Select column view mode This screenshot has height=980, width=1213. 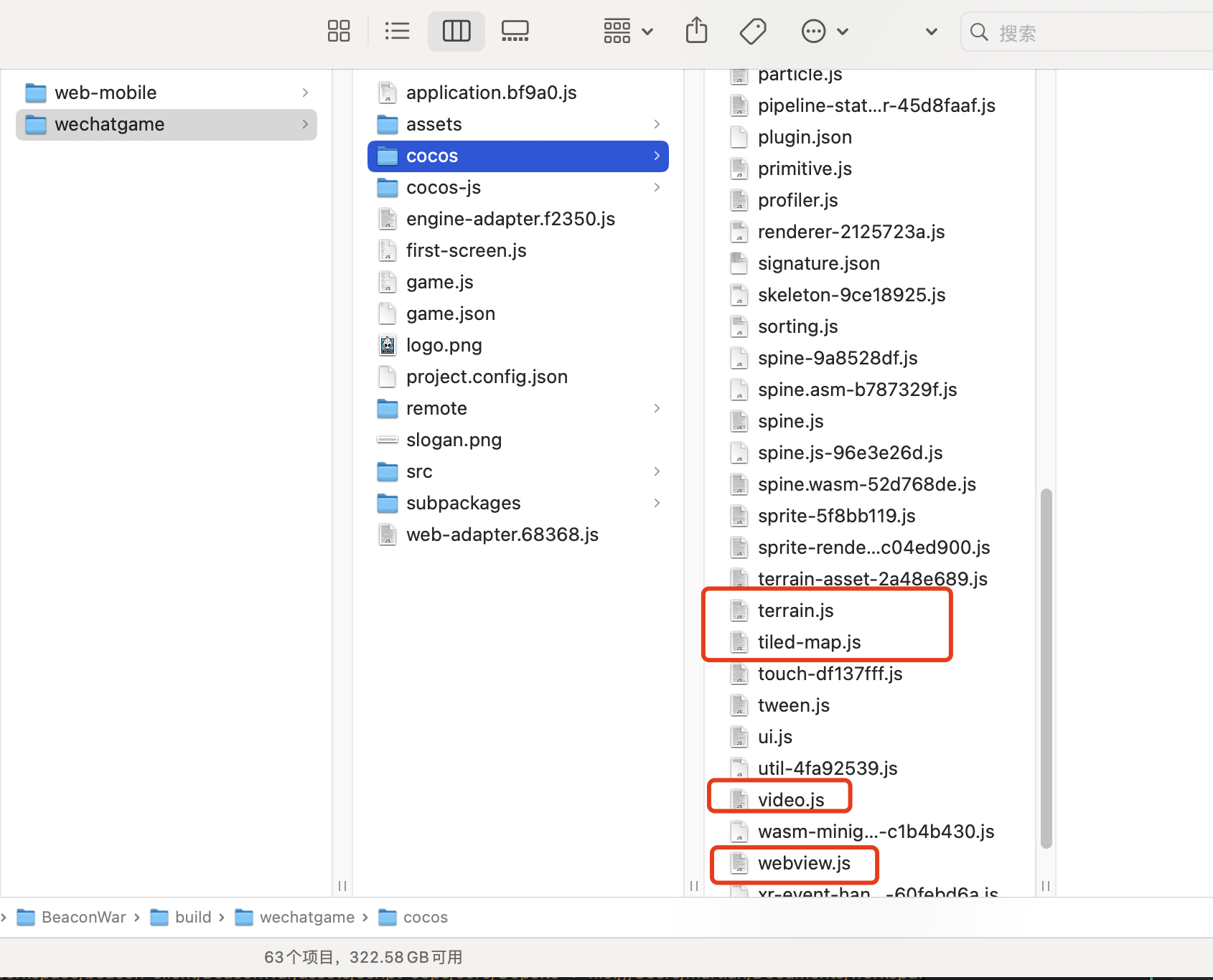[x=456, y=32]
